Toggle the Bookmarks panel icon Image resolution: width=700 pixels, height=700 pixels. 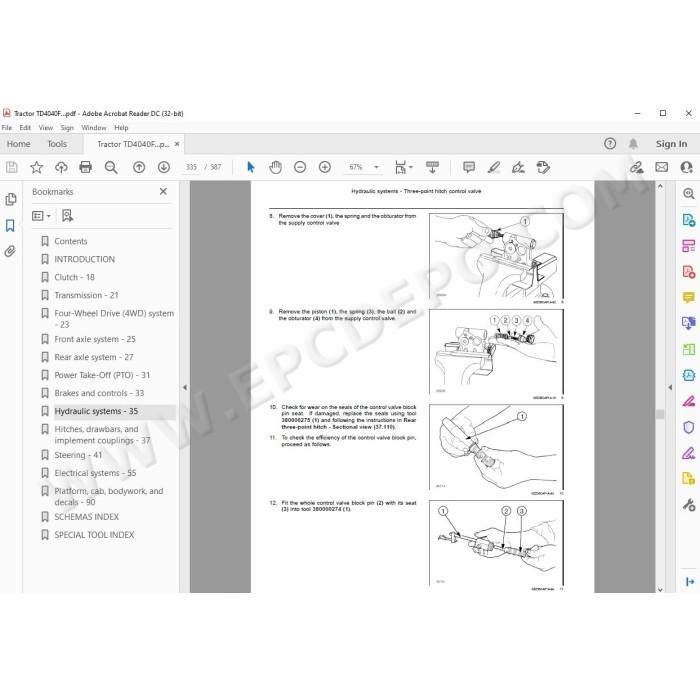10,225
